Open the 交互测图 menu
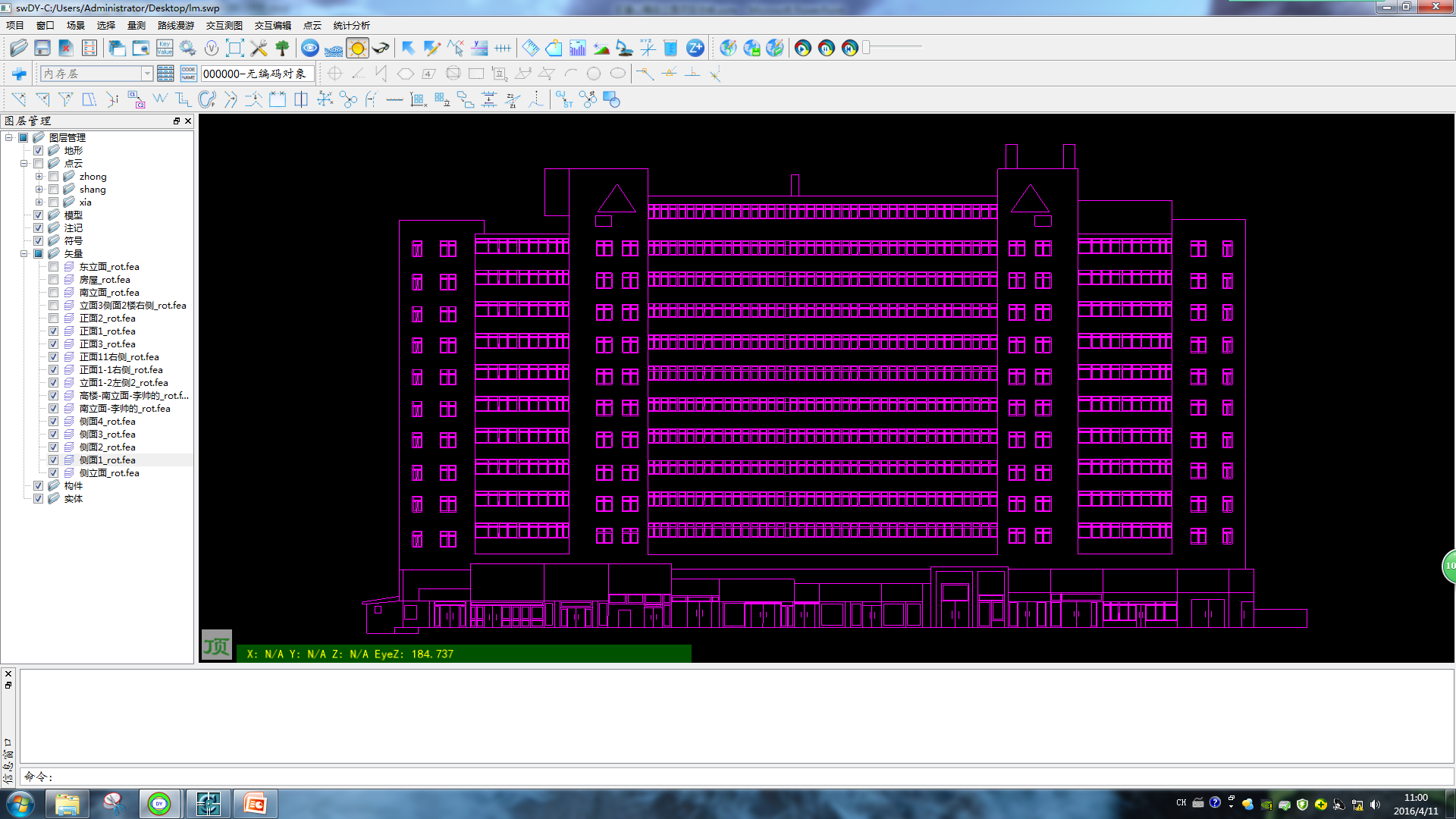The height and width of the screenshot is (819, 1456). coord(224,25)
